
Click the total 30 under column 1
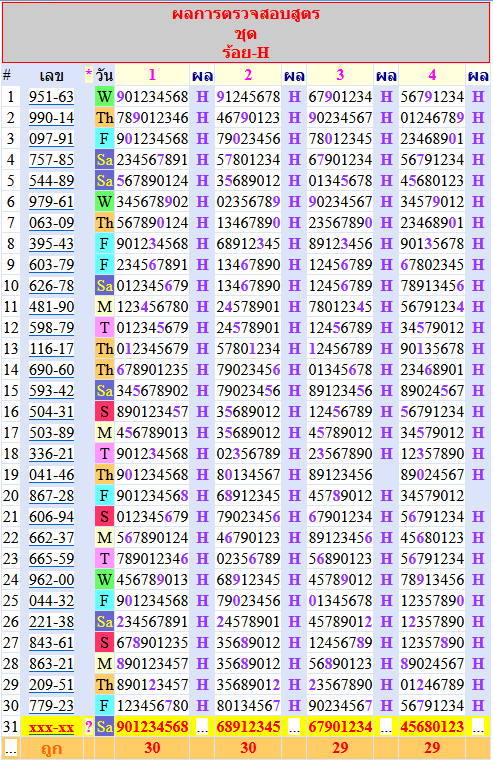click(x=152, y=748)
